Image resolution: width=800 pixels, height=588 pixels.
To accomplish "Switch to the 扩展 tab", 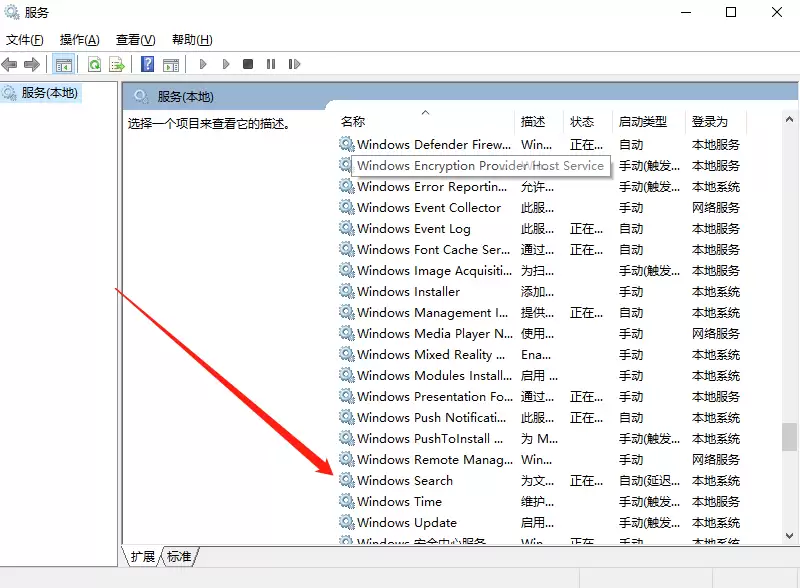I will click(145, 558).
